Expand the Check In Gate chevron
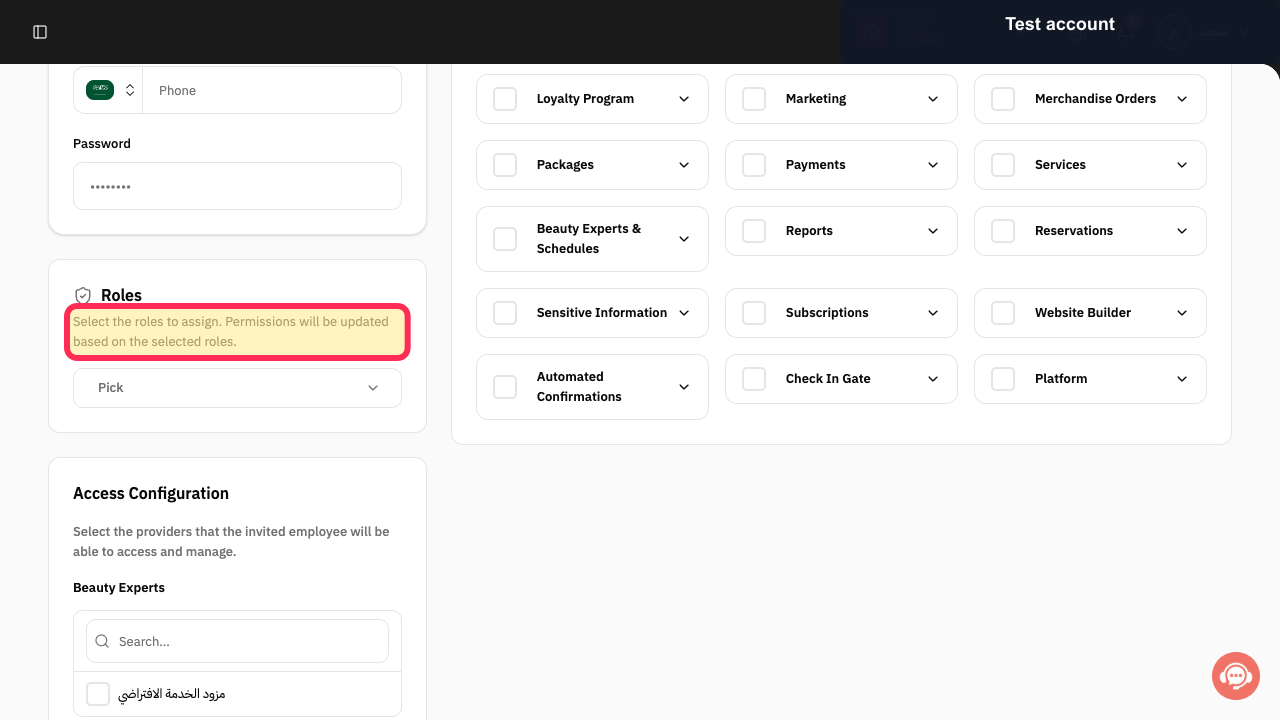1280x720 pixels. [x=933, y=379]
